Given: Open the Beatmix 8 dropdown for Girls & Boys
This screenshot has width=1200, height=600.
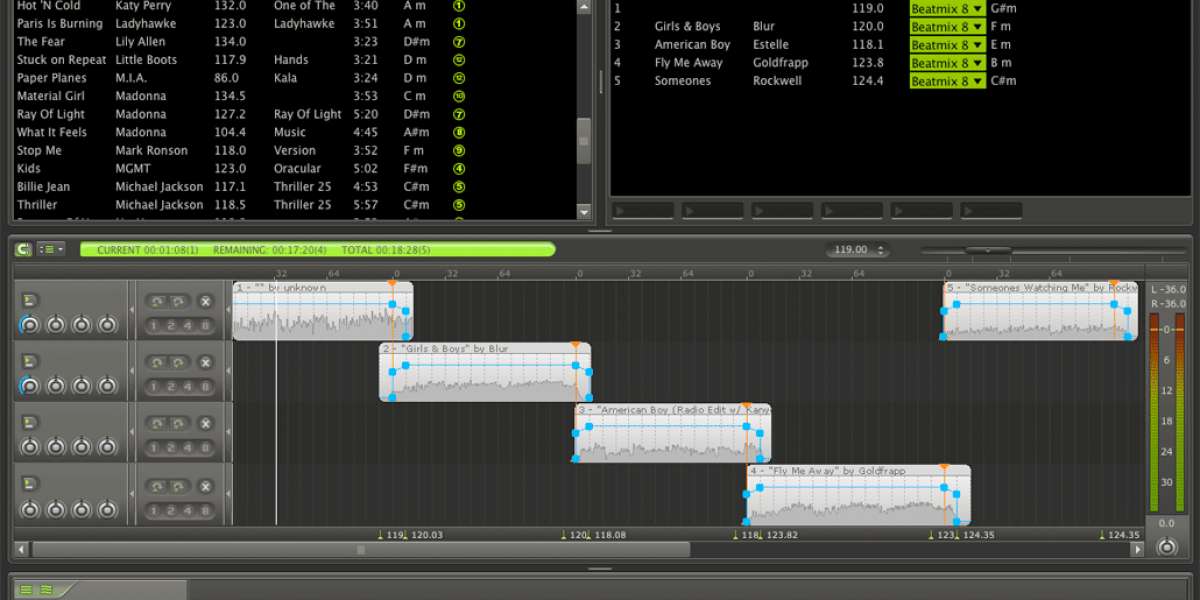Looking at the screenshot, I should (947, 26).
